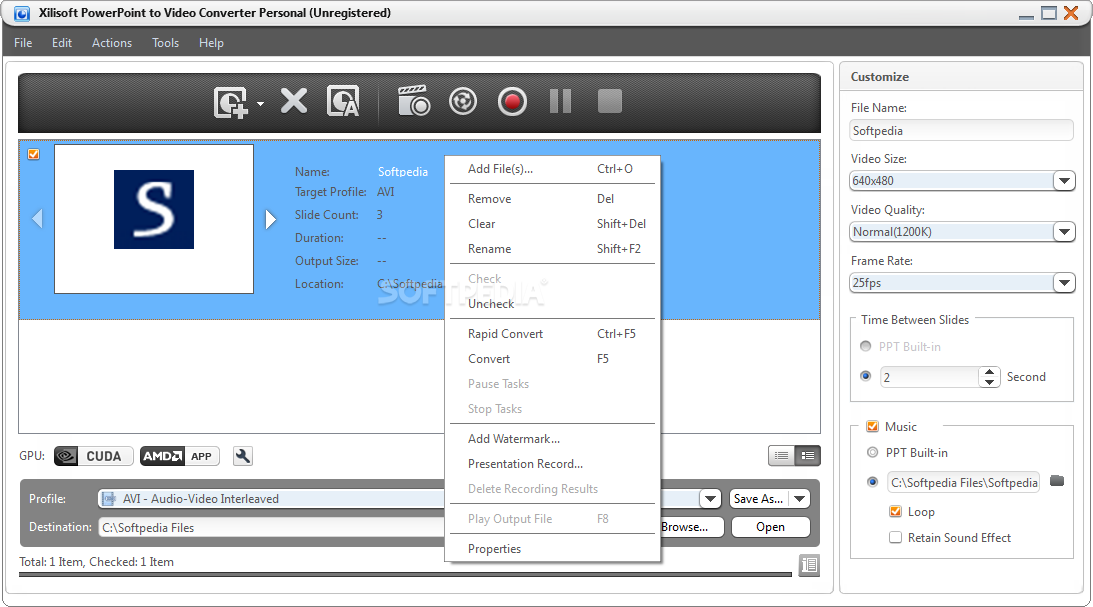Click the seconds value input field
Image resolution: width=1093 pixels, height=607 pixels.
tap(930, 377)
